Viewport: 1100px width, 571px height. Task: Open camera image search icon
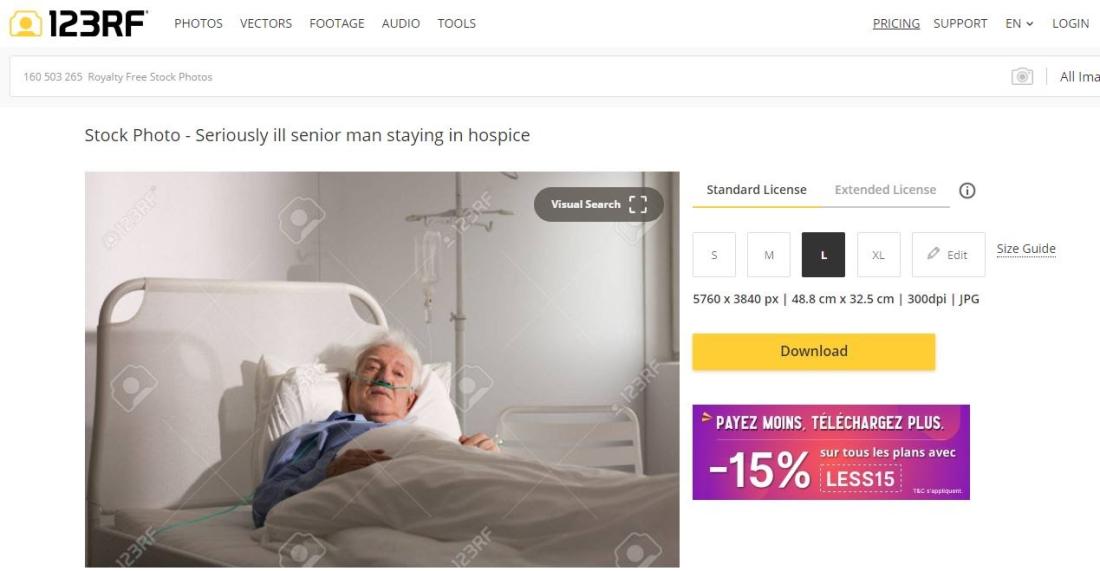tap(1021, 76)
